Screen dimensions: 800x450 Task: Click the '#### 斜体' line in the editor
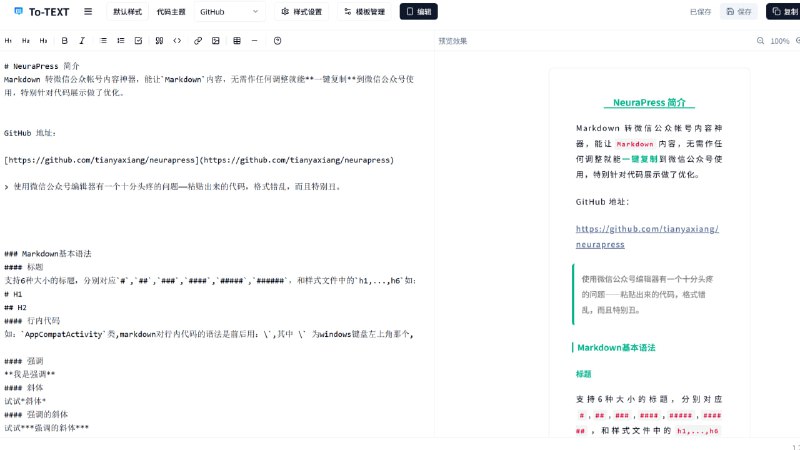click(x=24, y=387)
